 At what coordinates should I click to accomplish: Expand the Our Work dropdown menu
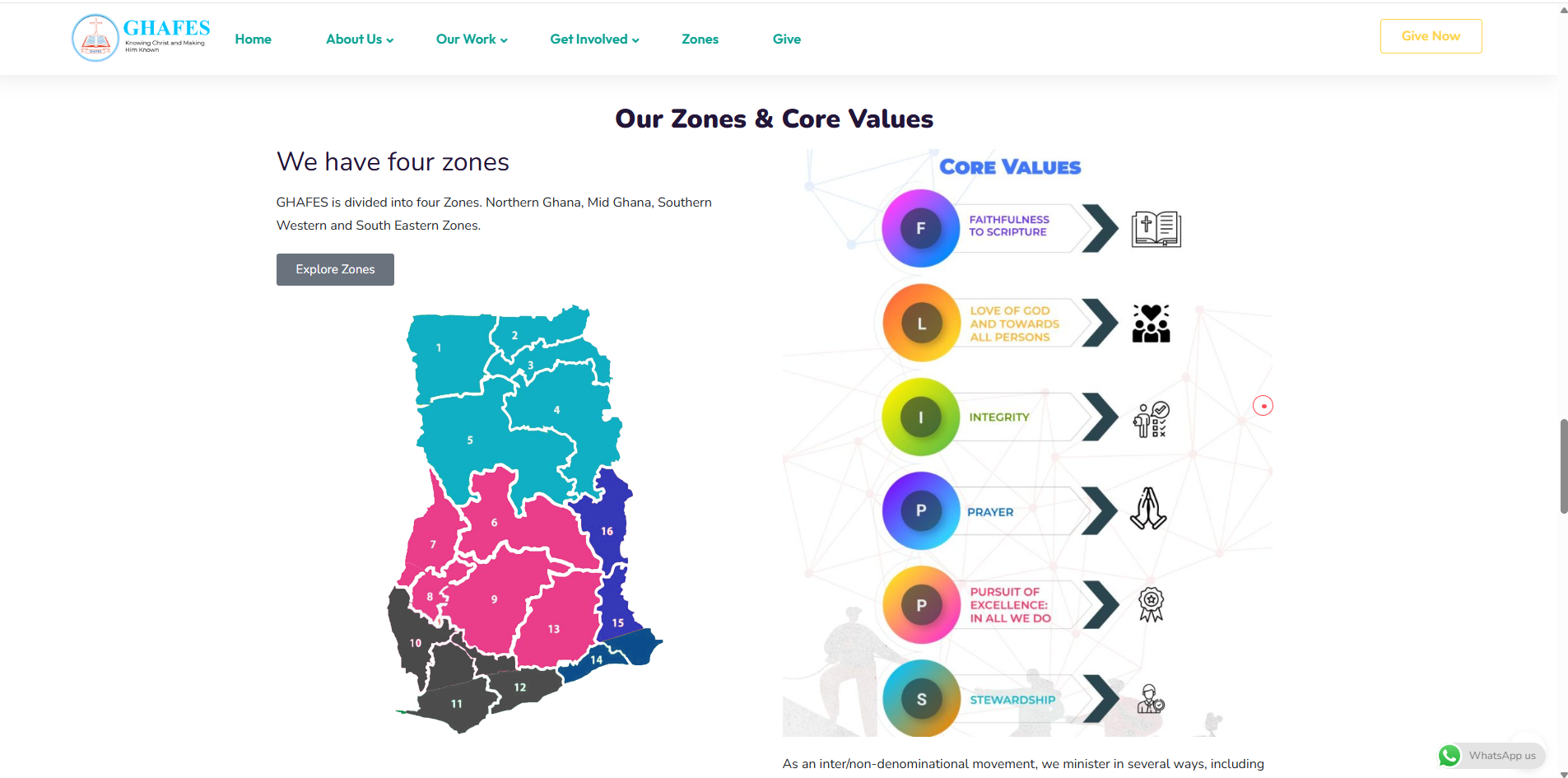pyautogui.click(x=472, y=40)
